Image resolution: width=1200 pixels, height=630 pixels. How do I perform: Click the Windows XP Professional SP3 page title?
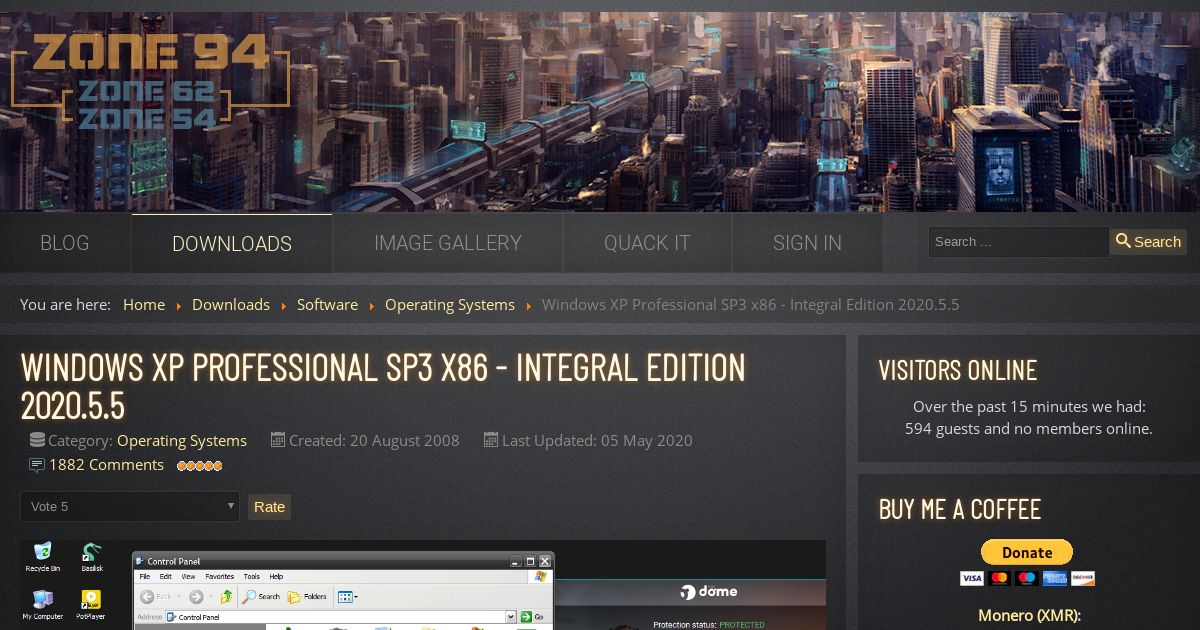point(383,386)
